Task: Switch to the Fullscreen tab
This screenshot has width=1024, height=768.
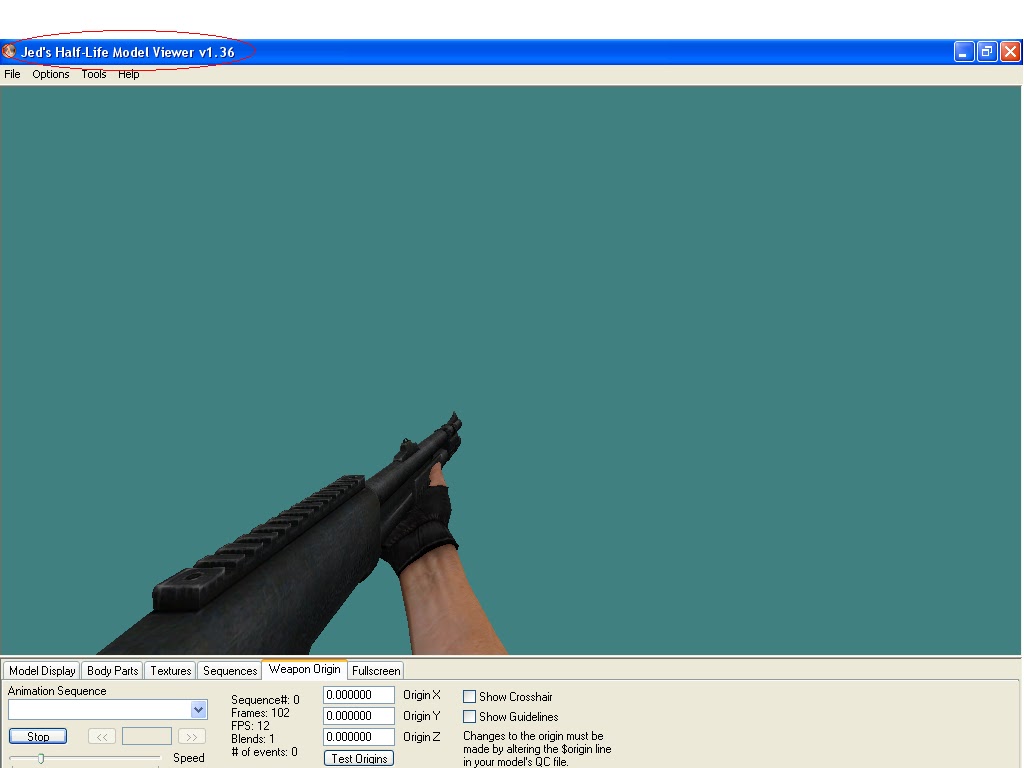Action: [x=376, y=671]
